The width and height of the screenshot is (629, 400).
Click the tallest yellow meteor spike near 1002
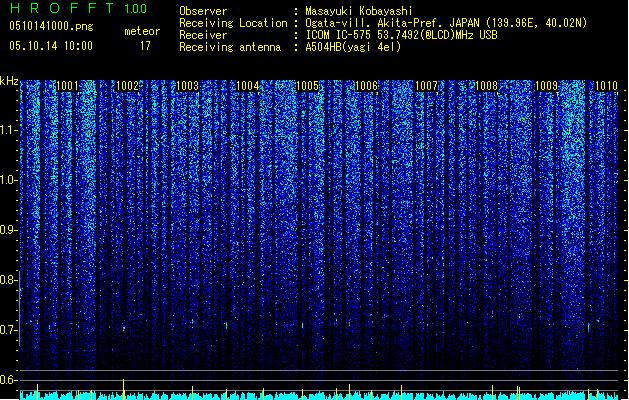click(x=124, y=389)
